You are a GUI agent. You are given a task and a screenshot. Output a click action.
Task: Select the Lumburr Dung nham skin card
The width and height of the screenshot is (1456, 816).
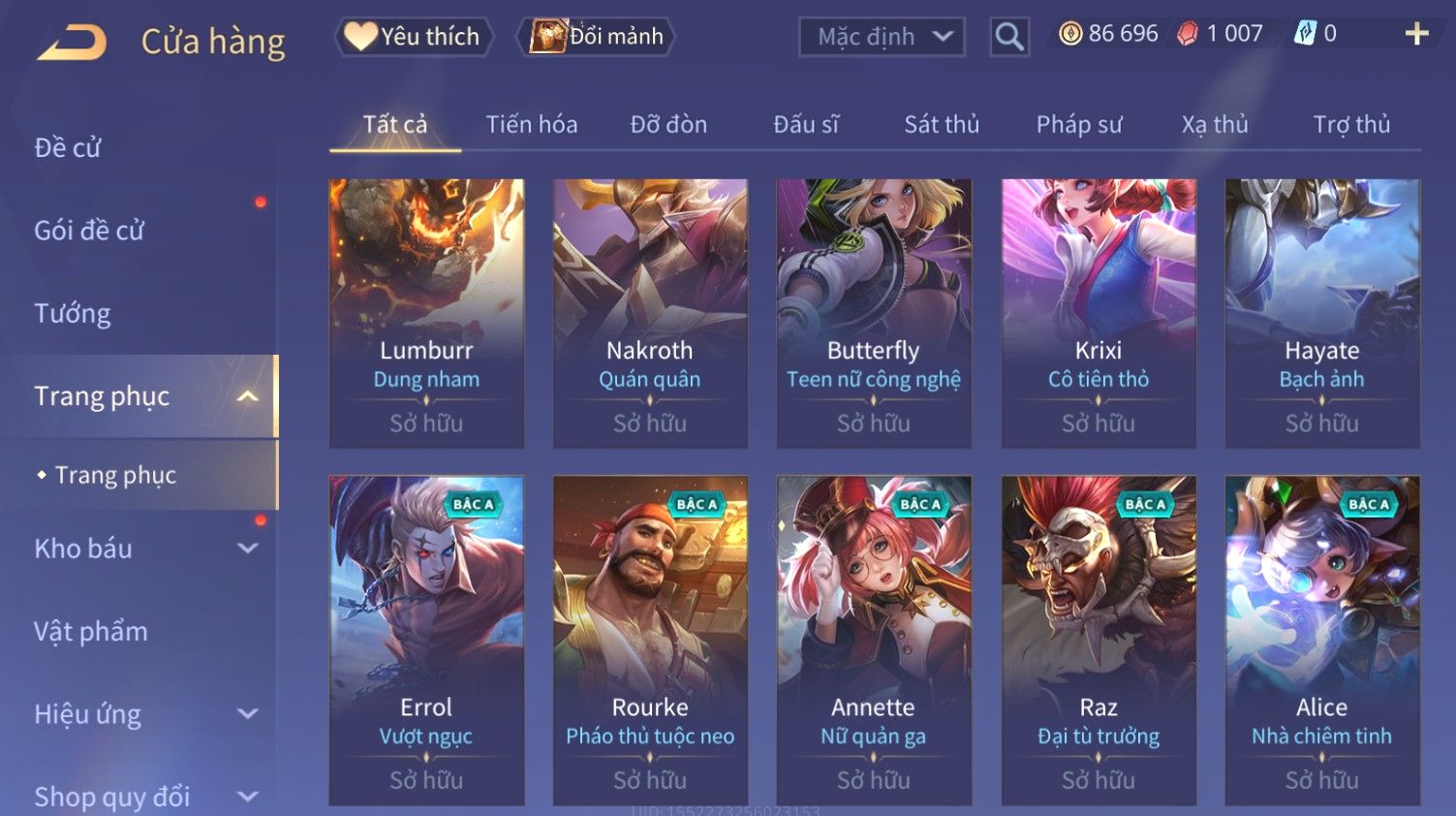426,313
